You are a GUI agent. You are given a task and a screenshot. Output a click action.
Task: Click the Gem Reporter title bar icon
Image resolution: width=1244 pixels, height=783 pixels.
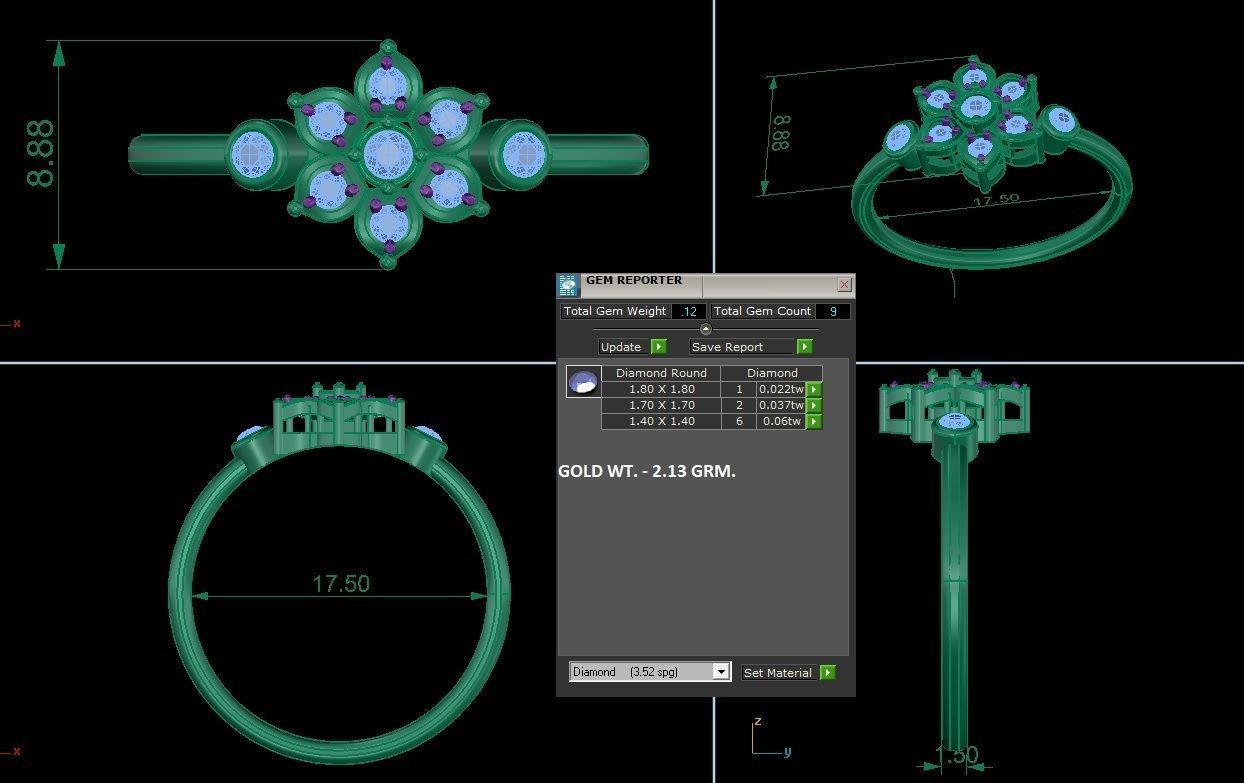(568, 286)
